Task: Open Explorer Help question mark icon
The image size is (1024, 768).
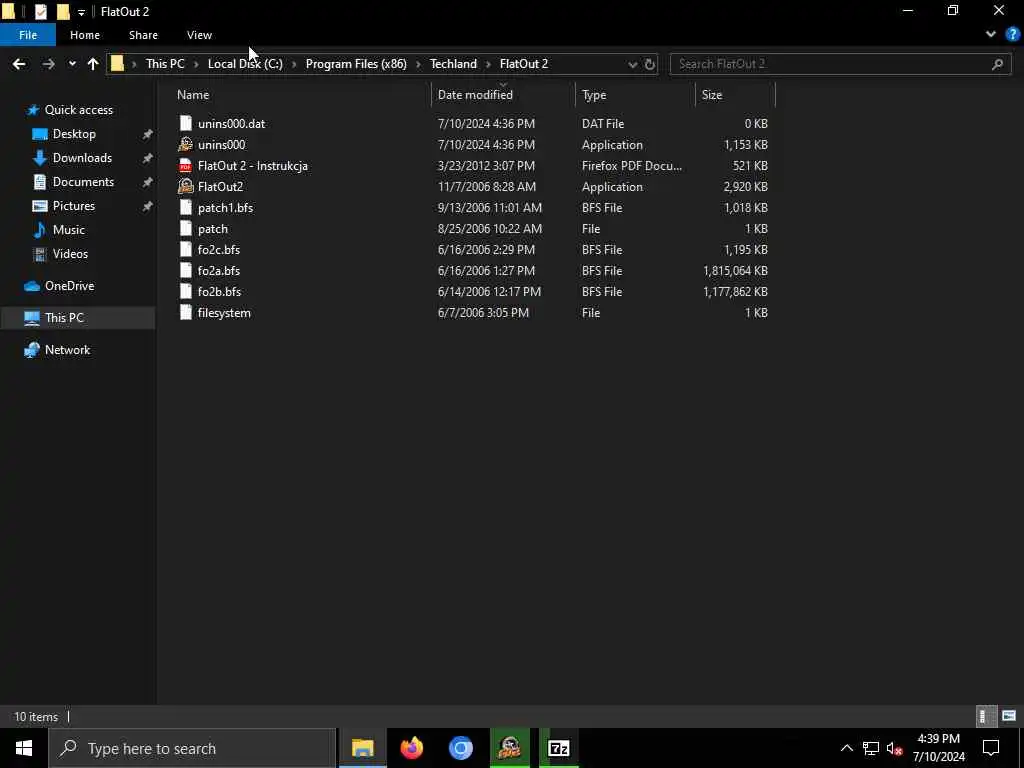Action: point(1012,35)
